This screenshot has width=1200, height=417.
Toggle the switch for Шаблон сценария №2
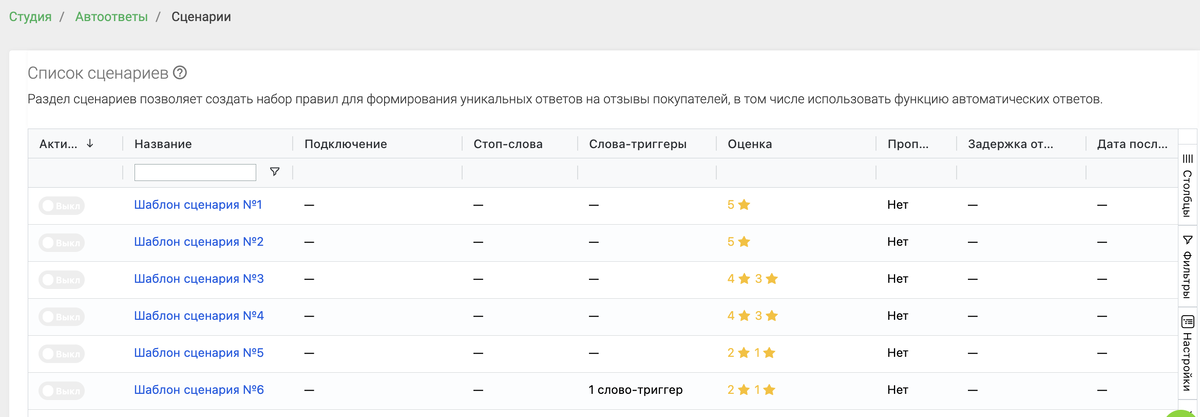point(62,242)
